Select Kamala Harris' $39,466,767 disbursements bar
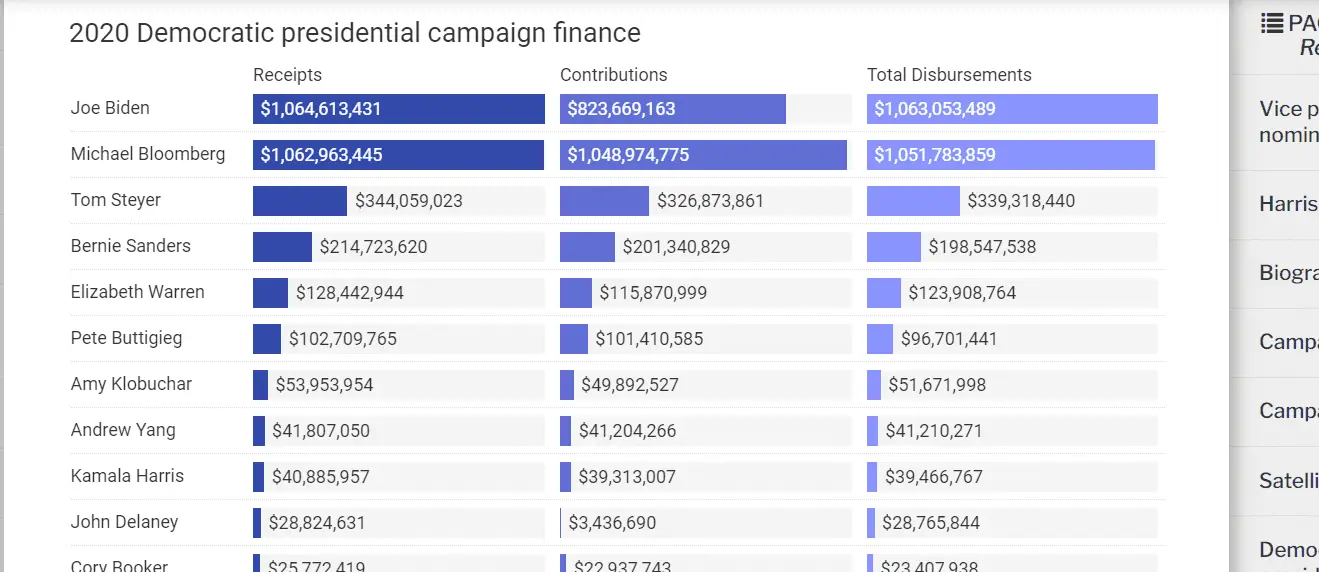Viewport: 1319px width, 572px height. (872, 477)
